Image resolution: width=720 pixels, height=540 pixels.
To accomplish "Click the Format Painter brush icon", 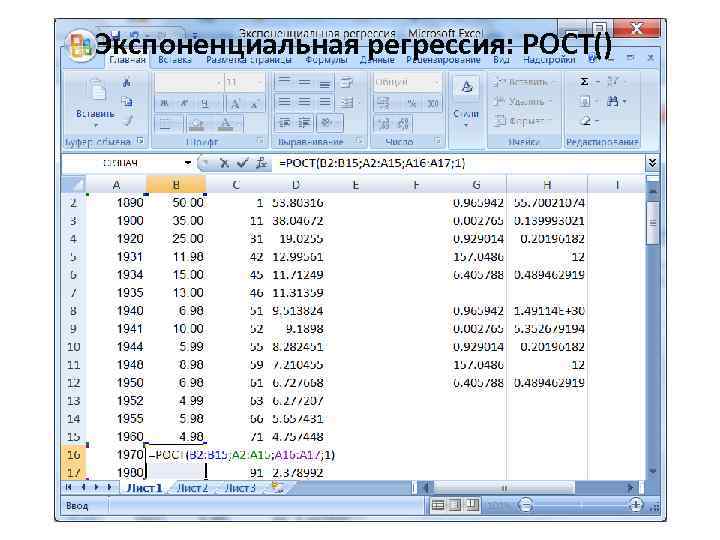I will click(128, 121).
